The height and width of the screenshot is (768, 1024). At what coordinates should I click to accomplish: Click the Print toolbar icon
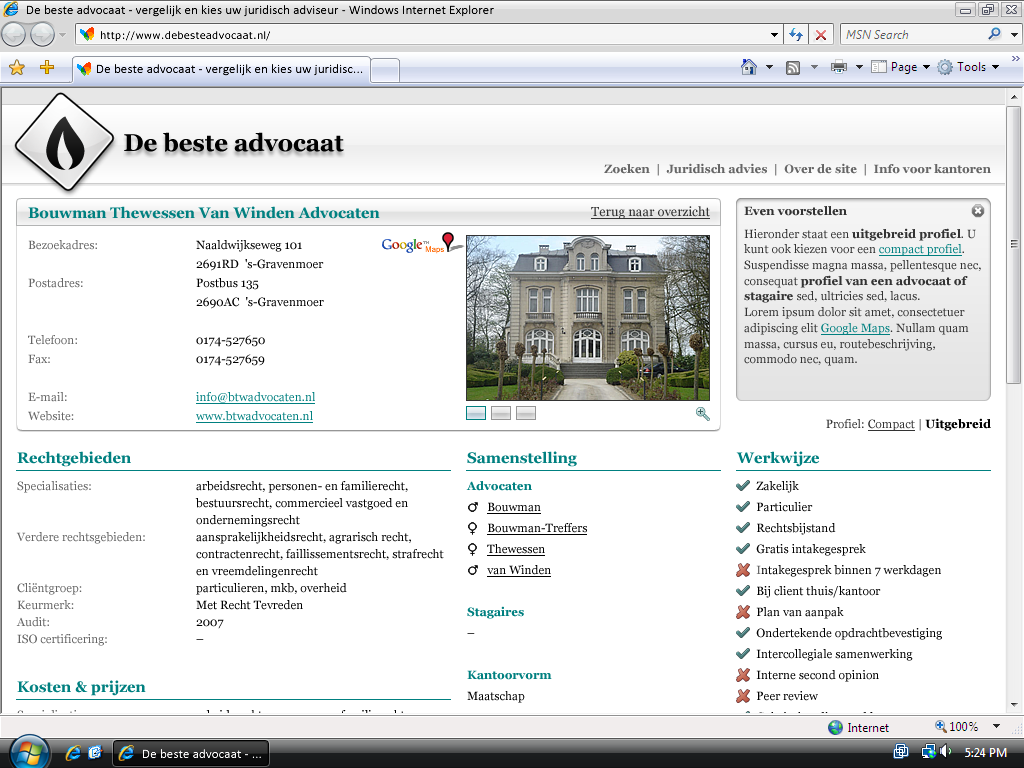click(x=839, y=67)
